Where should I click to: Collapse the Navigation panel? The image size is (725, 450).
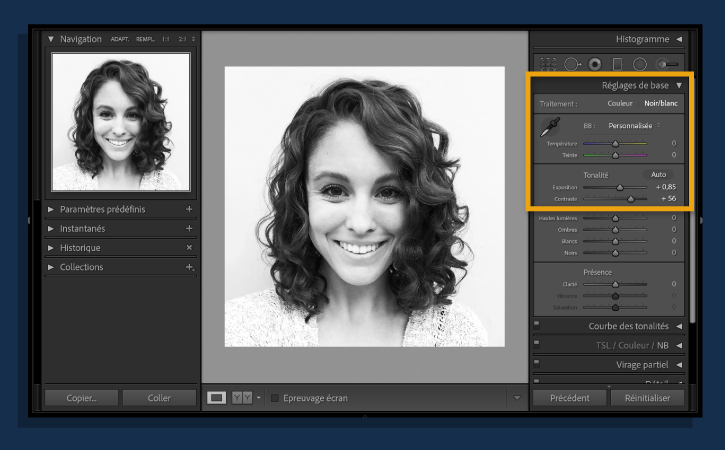pos(51,39)
